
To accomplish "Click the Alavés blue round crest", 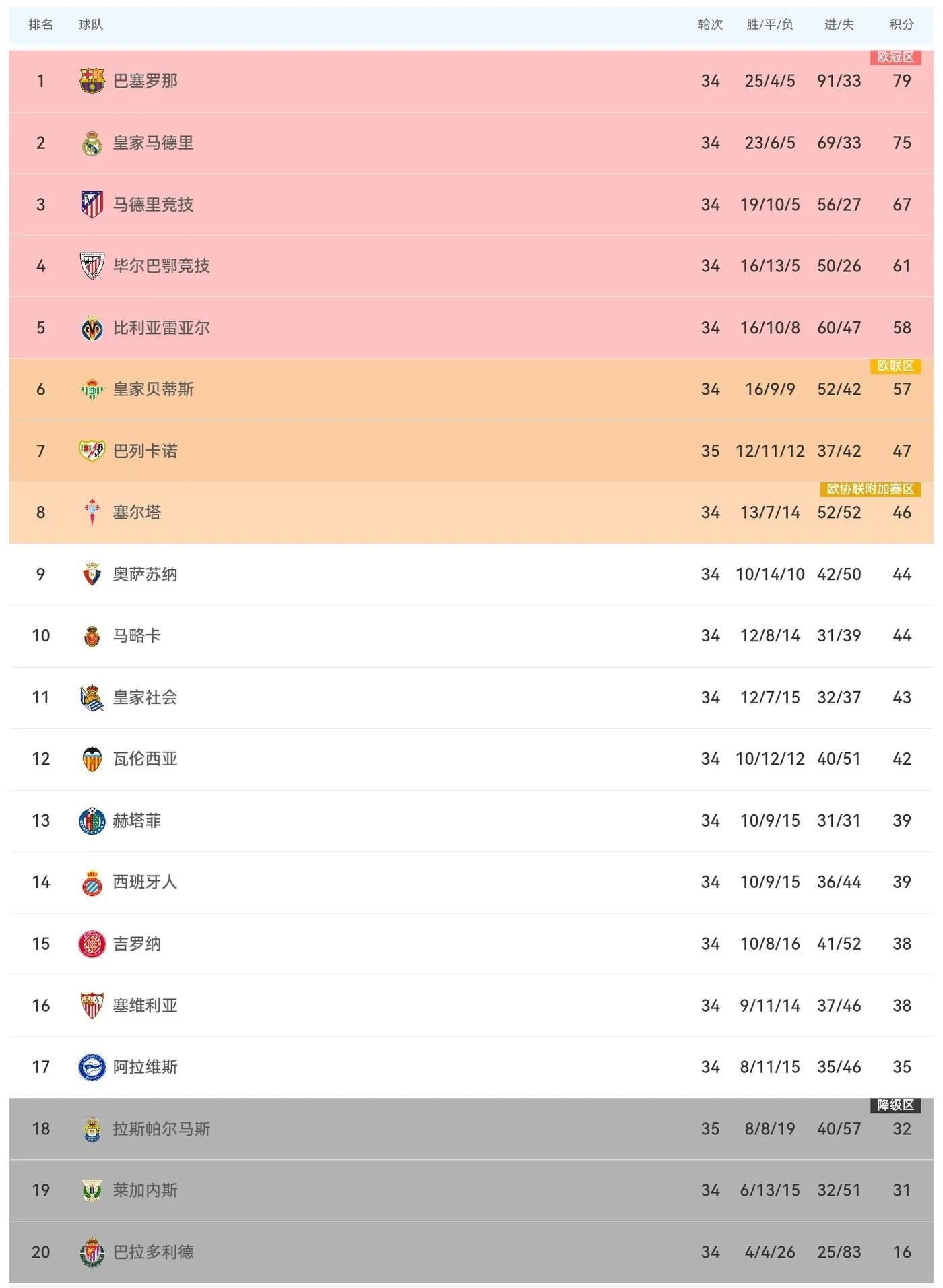I will [x=92, y=1067].
